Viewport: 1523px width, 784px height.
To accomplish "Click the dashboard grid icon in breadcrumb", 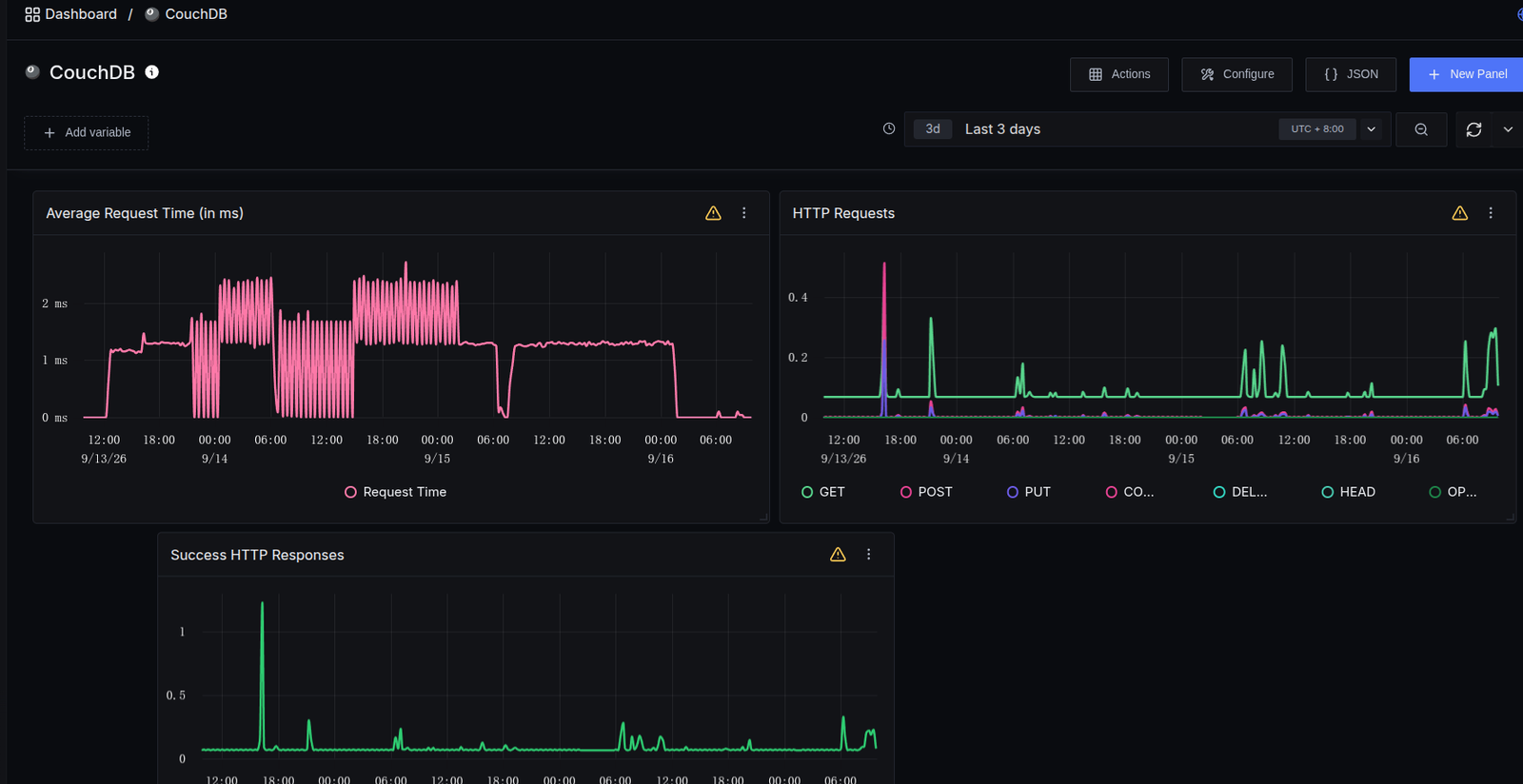I will [32, 14].
